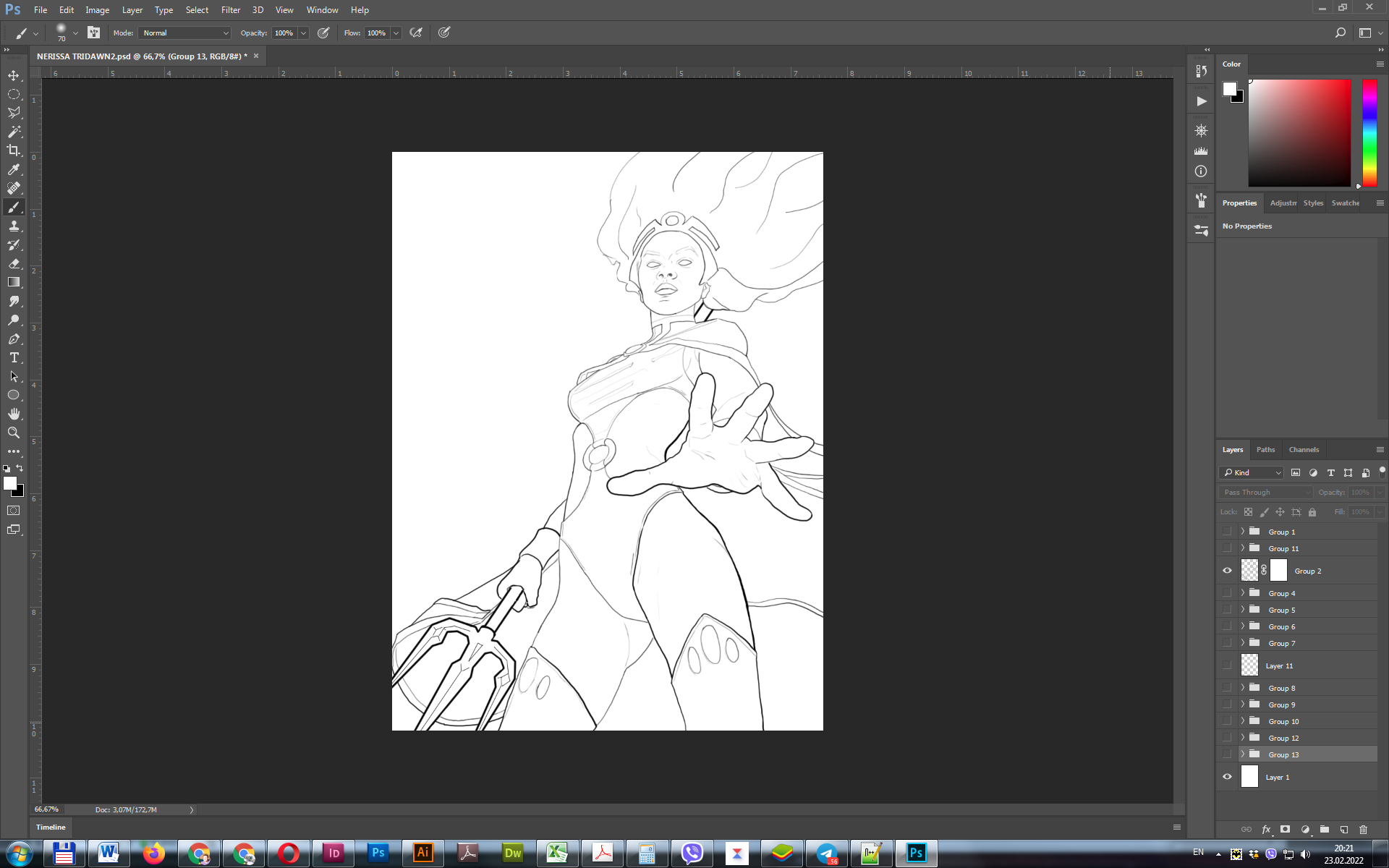Select the Magic Wand tool
This screenshot has height=868, width=1389.
pyautogui.click(x=14, y=132)
